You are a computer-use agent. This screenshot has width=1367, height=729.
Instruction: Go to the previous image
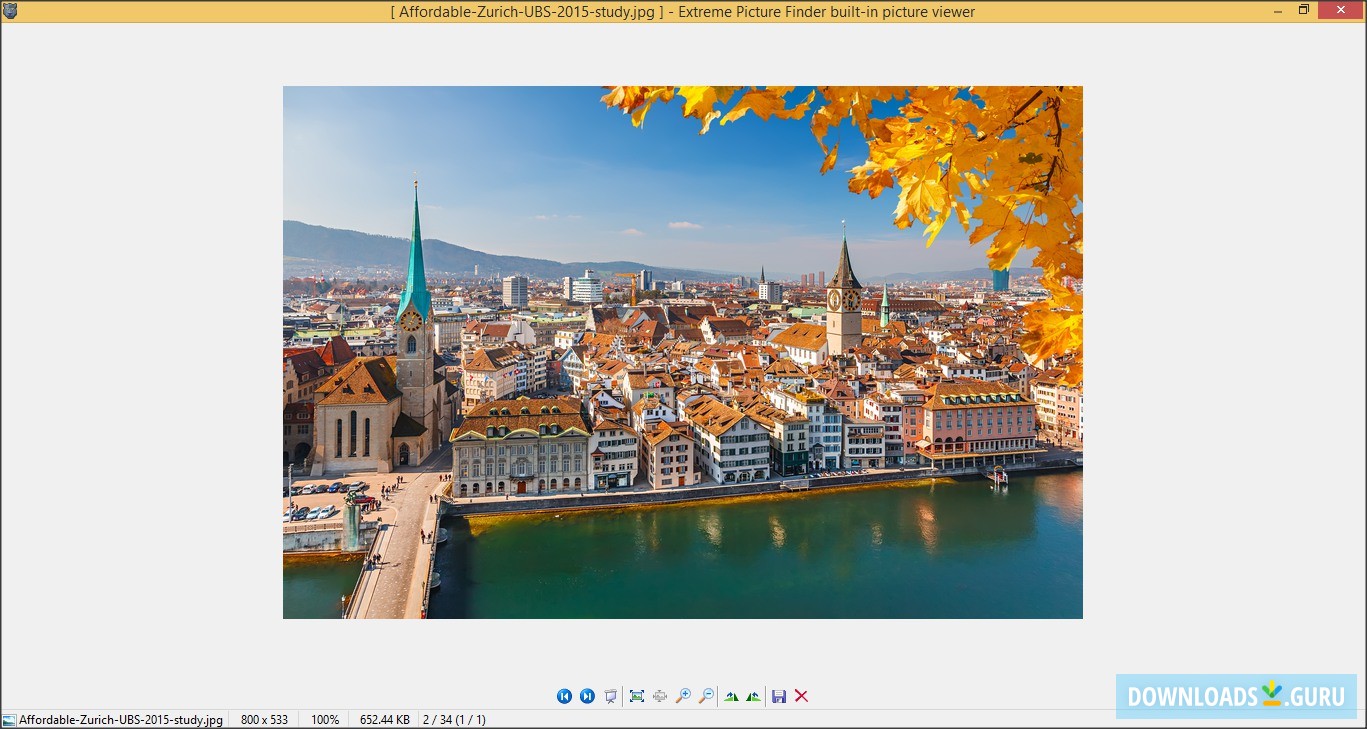coord(564,695)
